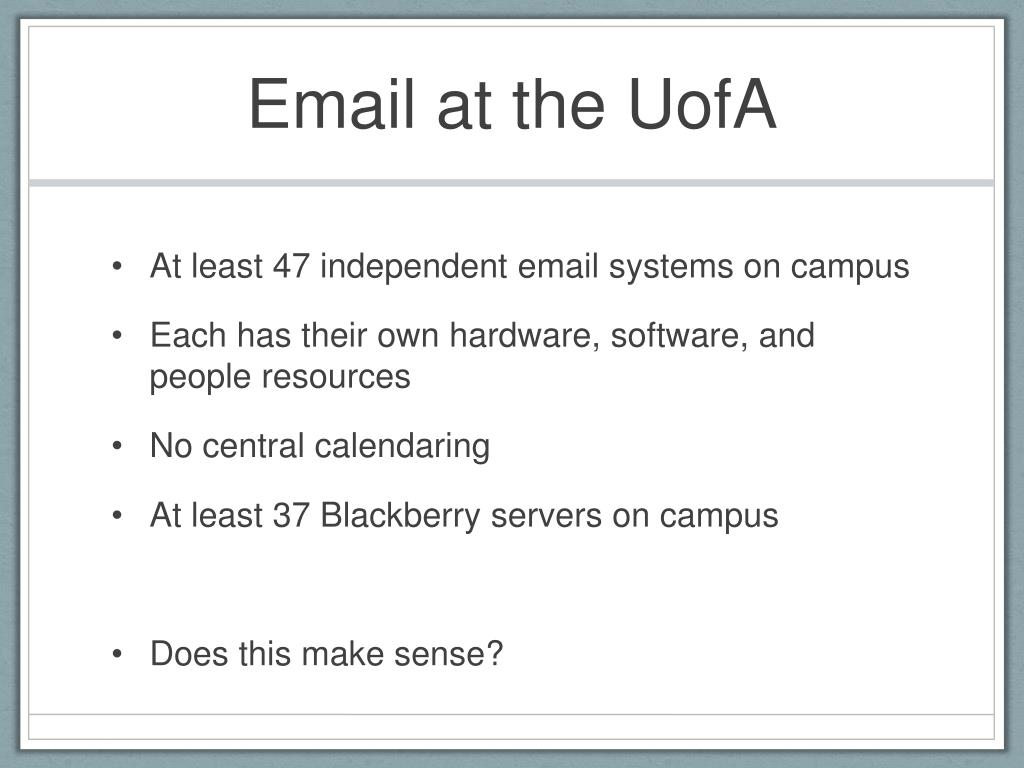The height and width of the screenshot is (768, 1024).
Task: Click the word 'calendaring' in the third bullet
Action: [x=402, y=447]
